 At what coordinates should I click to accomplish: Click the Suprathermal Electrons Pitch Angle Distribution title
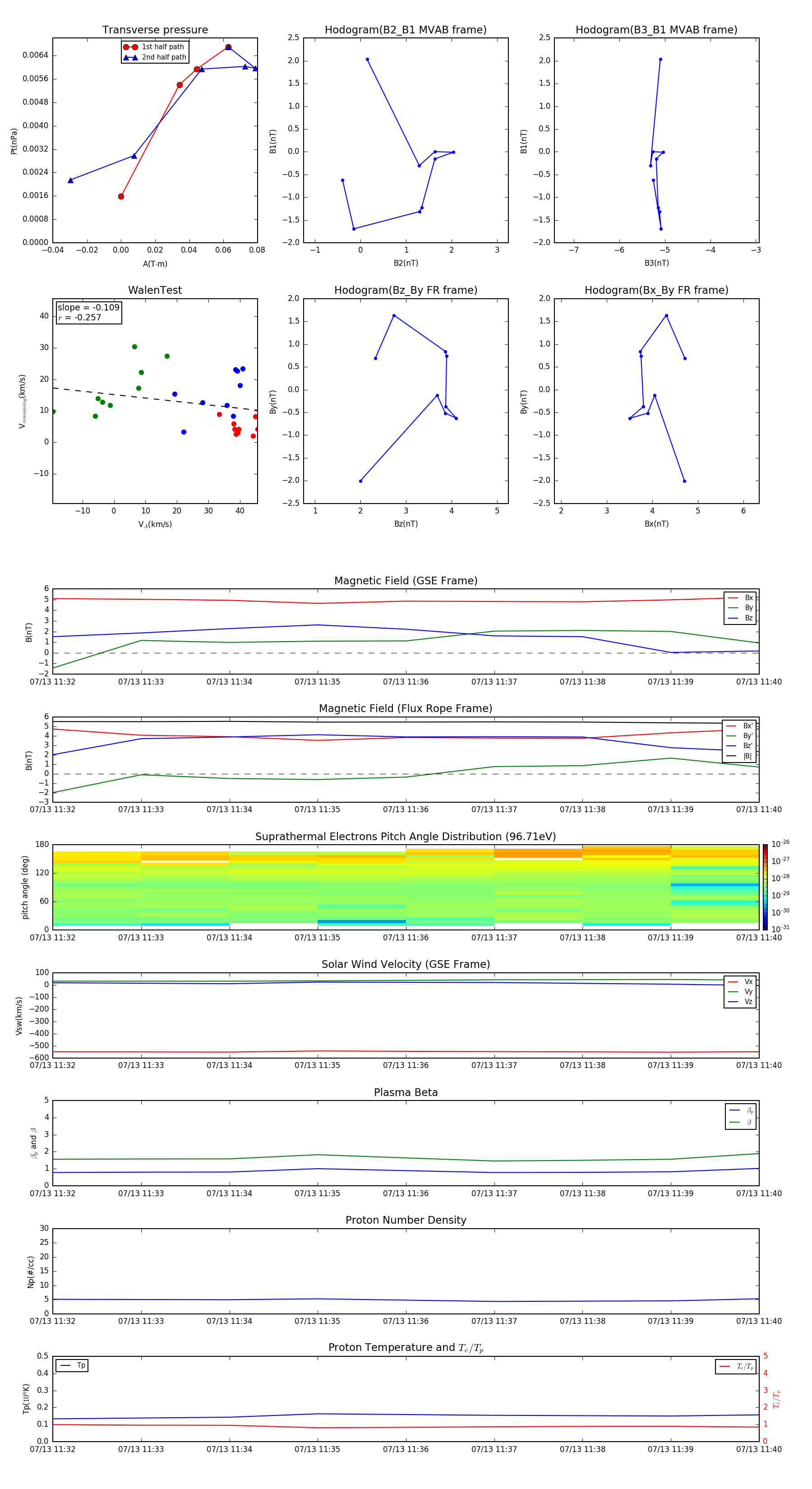[406, 837]
